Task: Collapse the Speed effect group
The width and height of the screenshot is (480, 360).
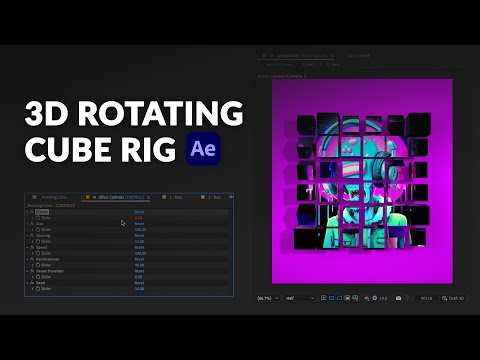Action: 27,247
